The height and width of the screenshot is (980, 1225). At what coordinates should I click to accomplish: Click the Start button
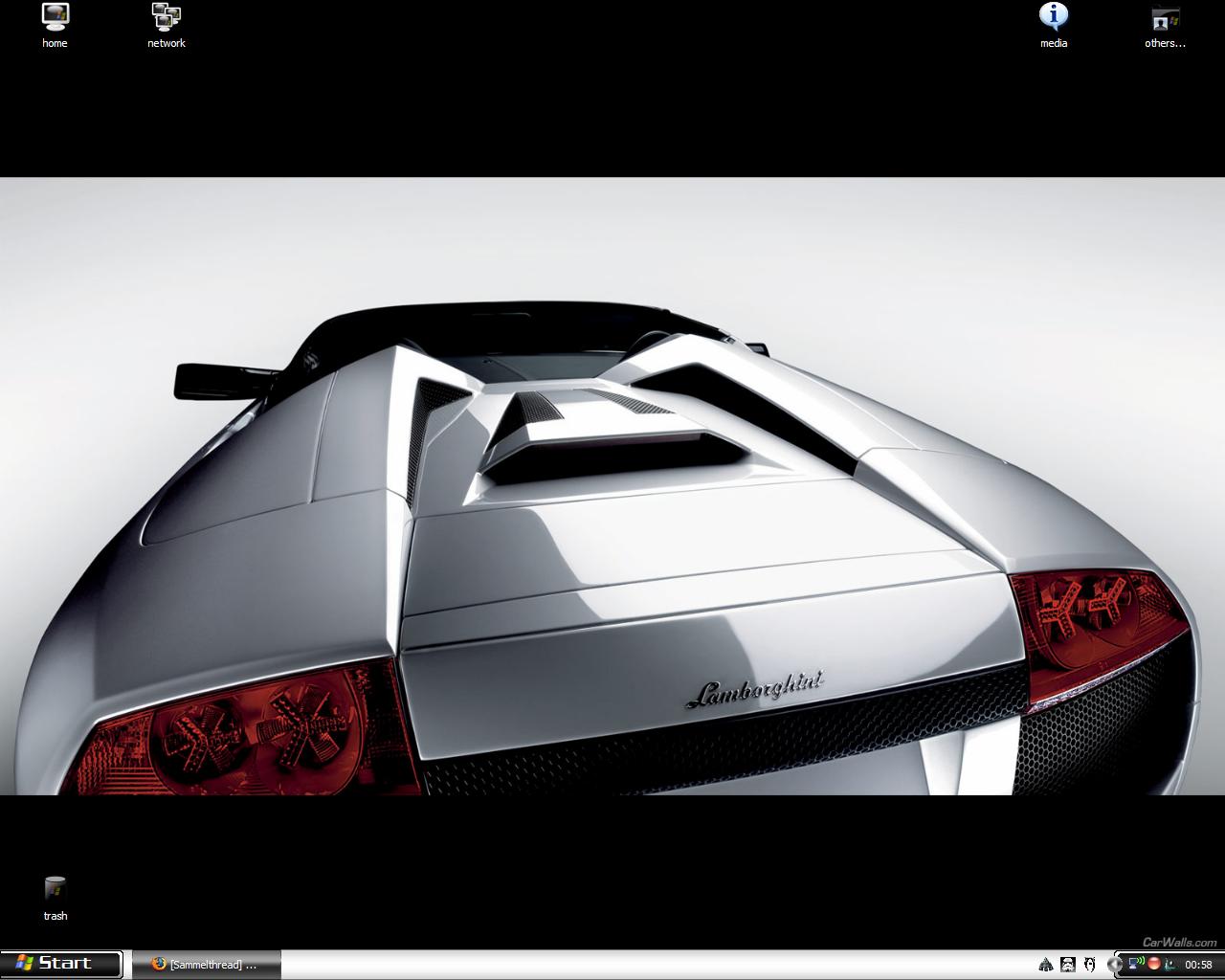click(x=61, y=964)
